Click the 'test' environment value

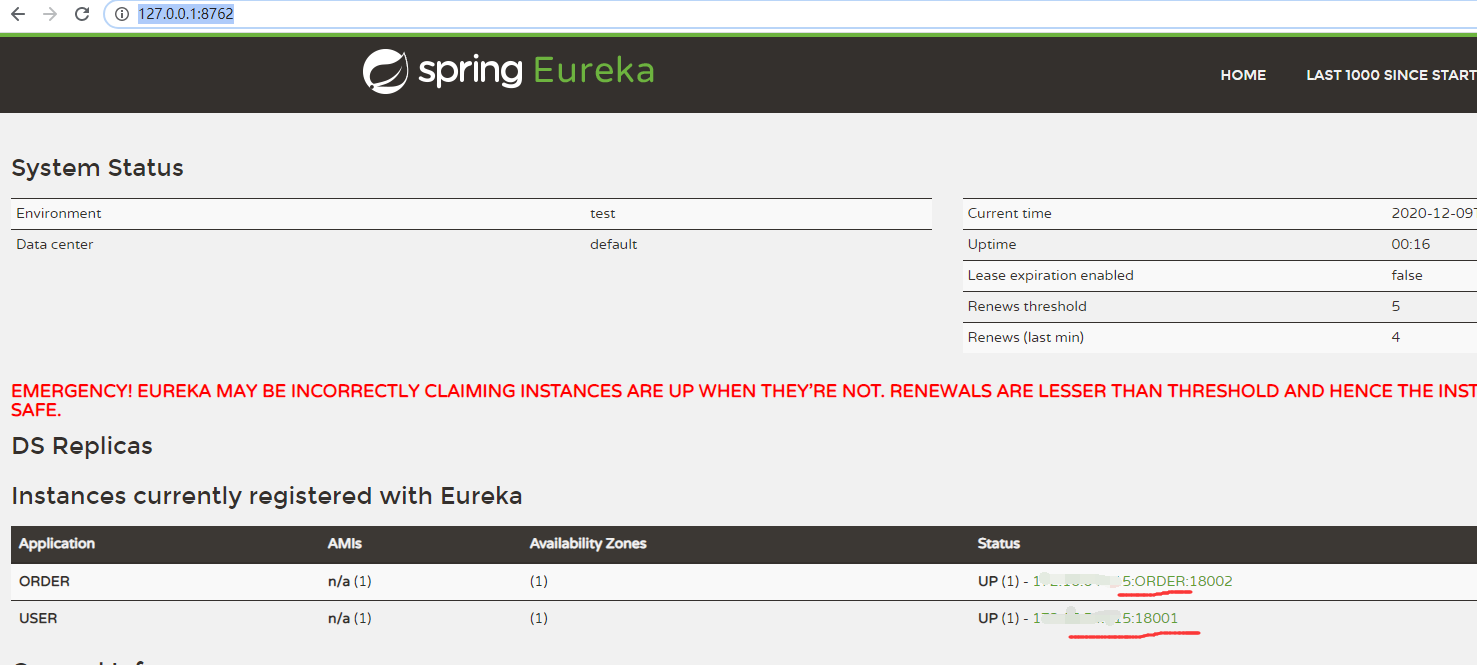(x=603, y=213)
